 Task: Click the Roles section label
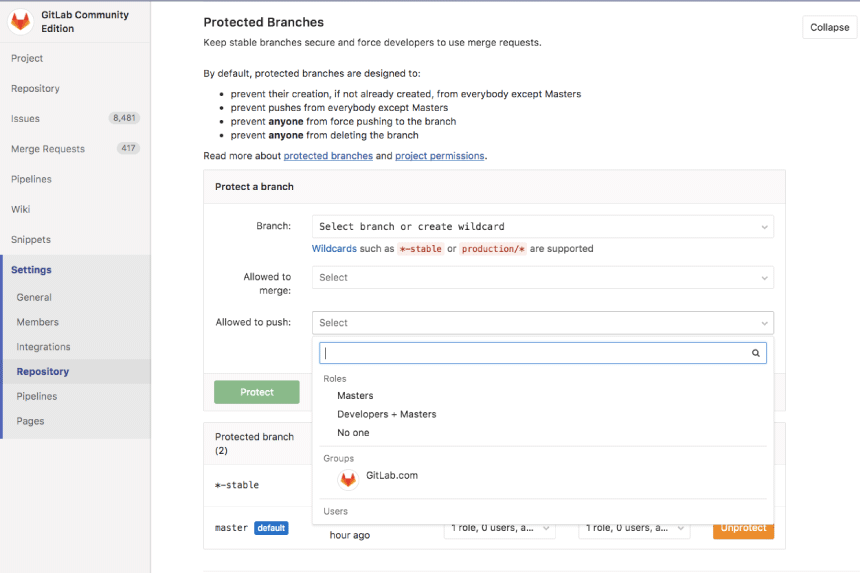point(335,378)
